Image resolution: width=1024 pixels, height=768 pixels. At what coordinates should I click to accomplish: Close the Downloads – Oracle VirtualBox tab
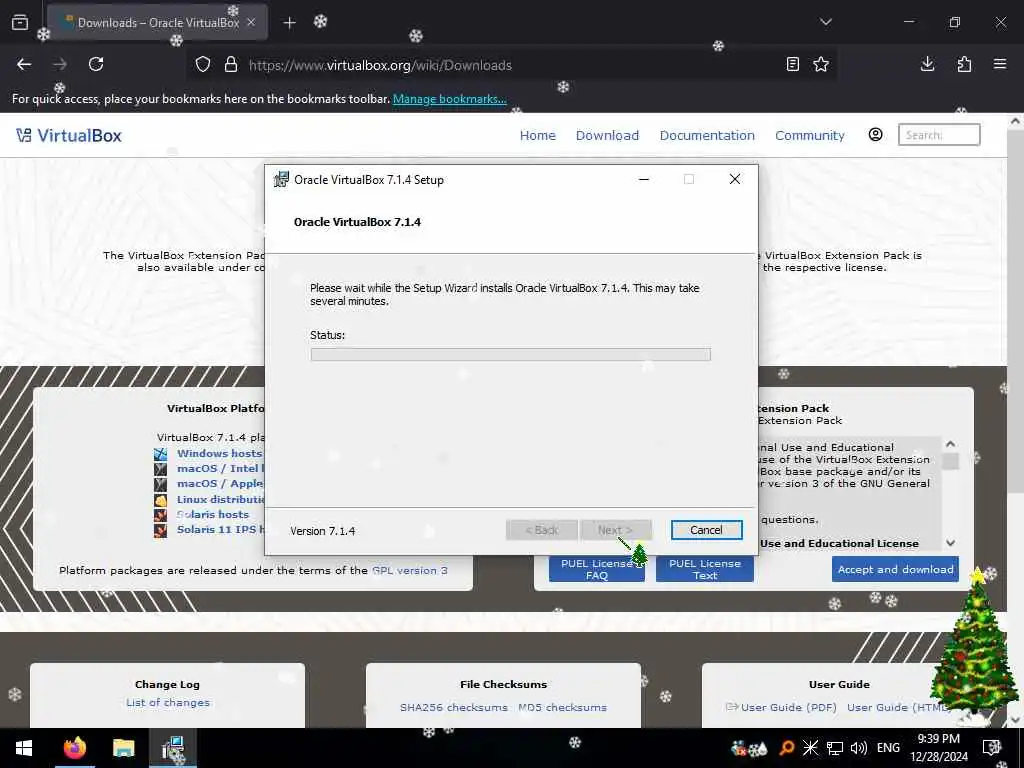251,22
